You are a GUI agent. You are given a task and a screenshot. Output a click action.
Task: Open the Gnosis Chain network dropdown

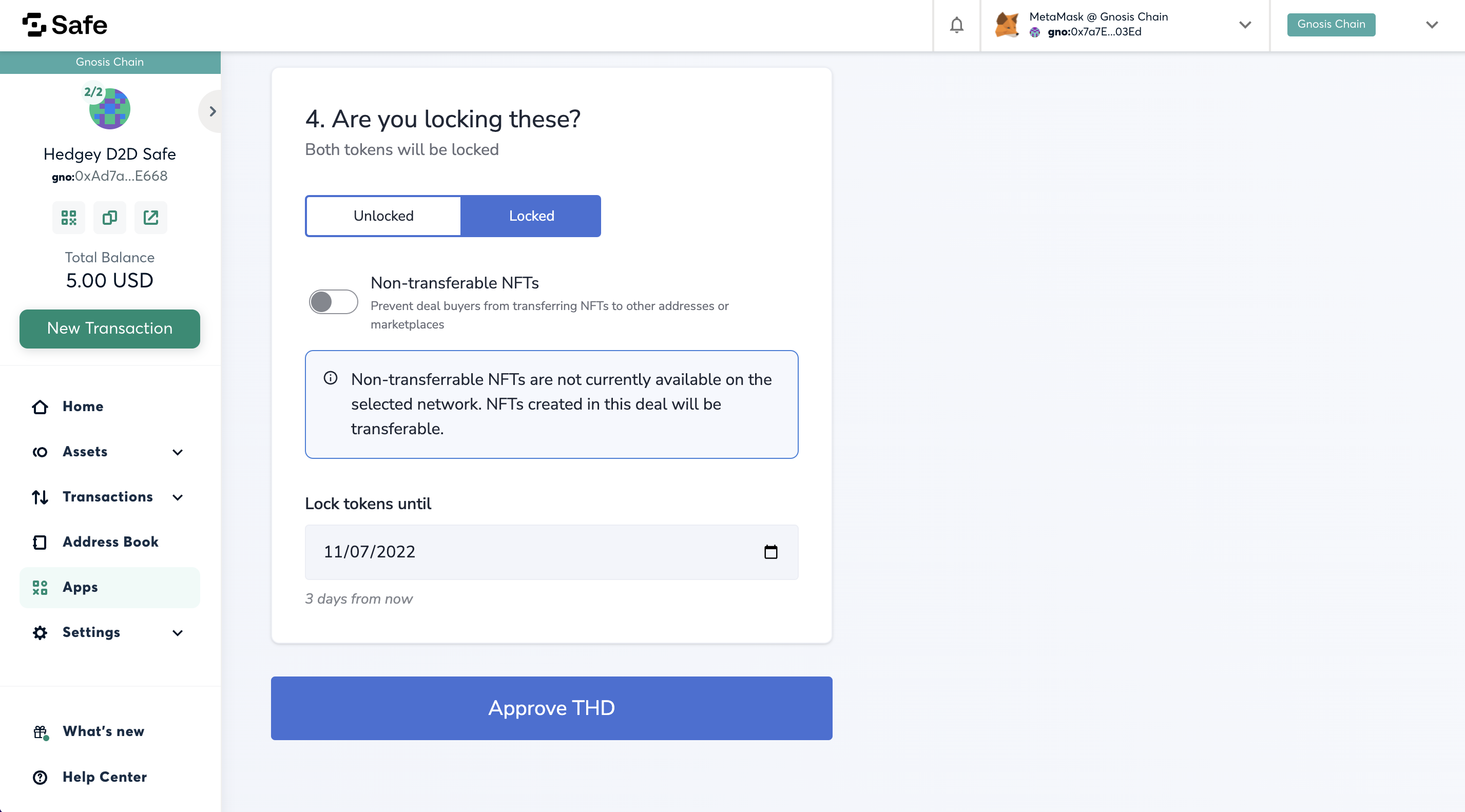[1432, 25]
